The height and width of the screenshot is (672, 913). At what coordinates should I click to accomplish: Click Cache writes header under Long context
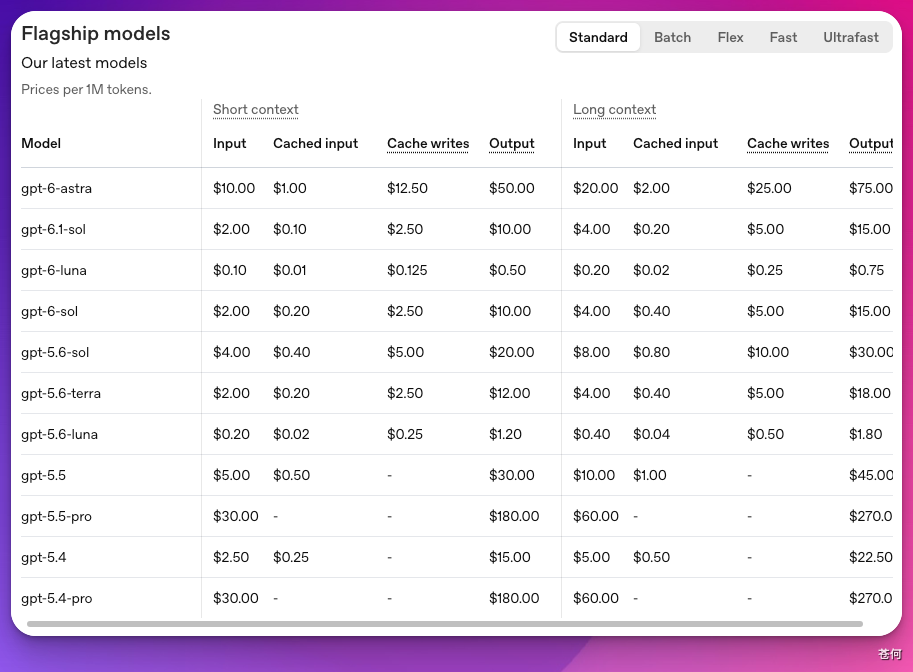click(x=788, y=143)
